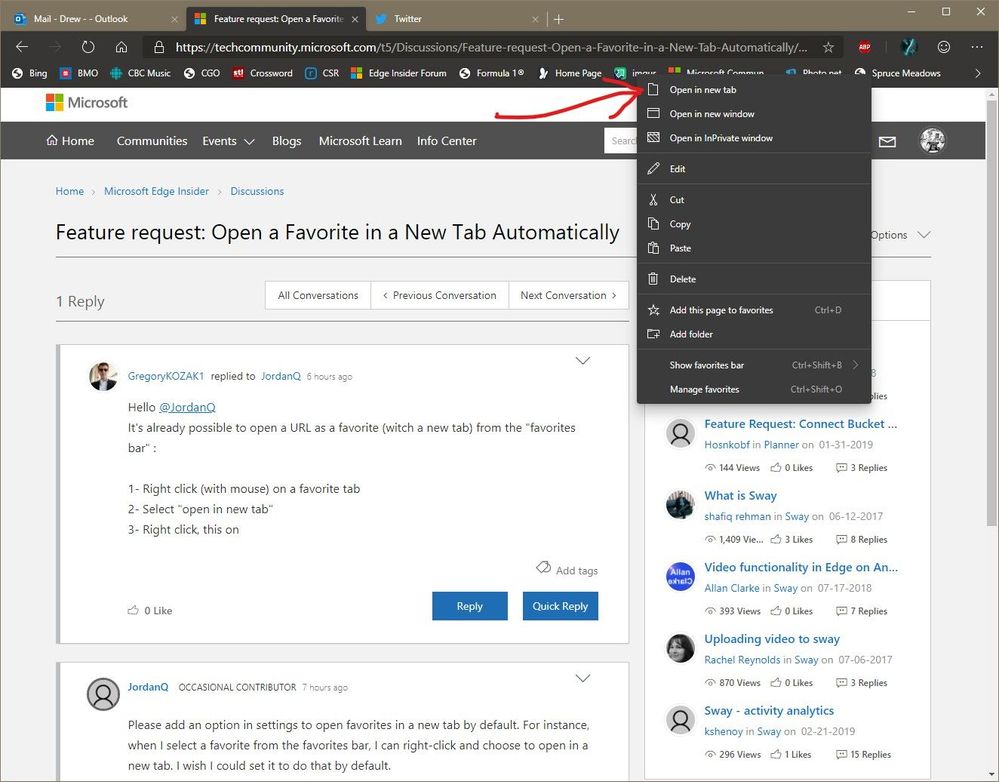Open the CSR favorite
The image size is (999, 782).
322,73
